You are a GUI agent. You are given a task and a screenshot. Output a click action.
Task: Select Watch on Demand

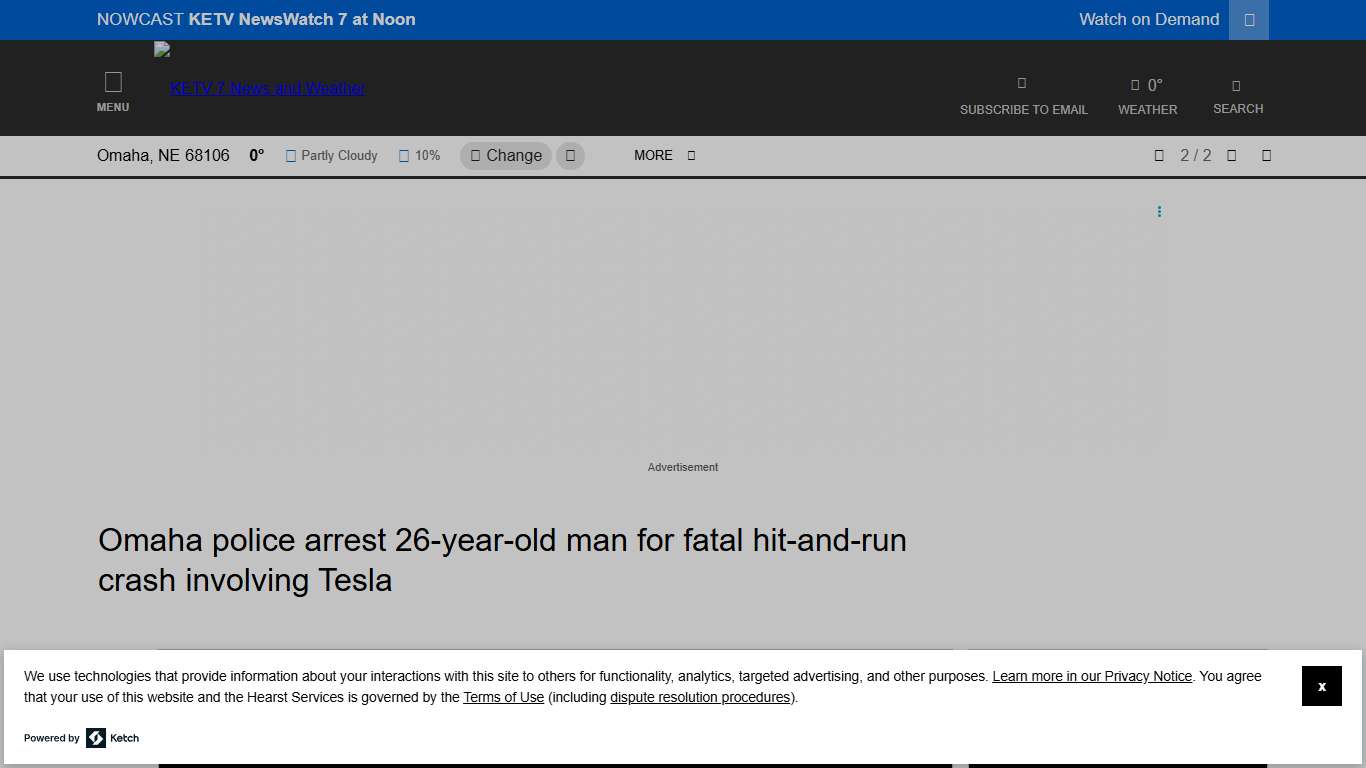[x=1149, y=20]
